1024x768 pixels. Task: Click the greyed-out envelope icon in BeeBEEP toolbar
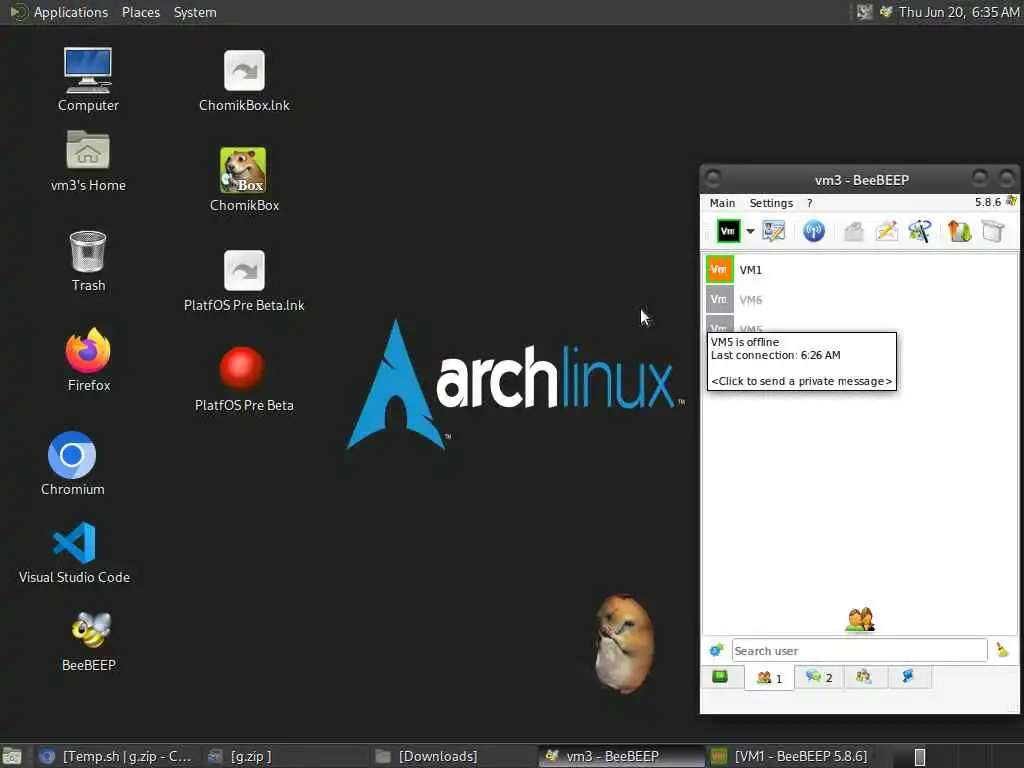click(854, 231)
